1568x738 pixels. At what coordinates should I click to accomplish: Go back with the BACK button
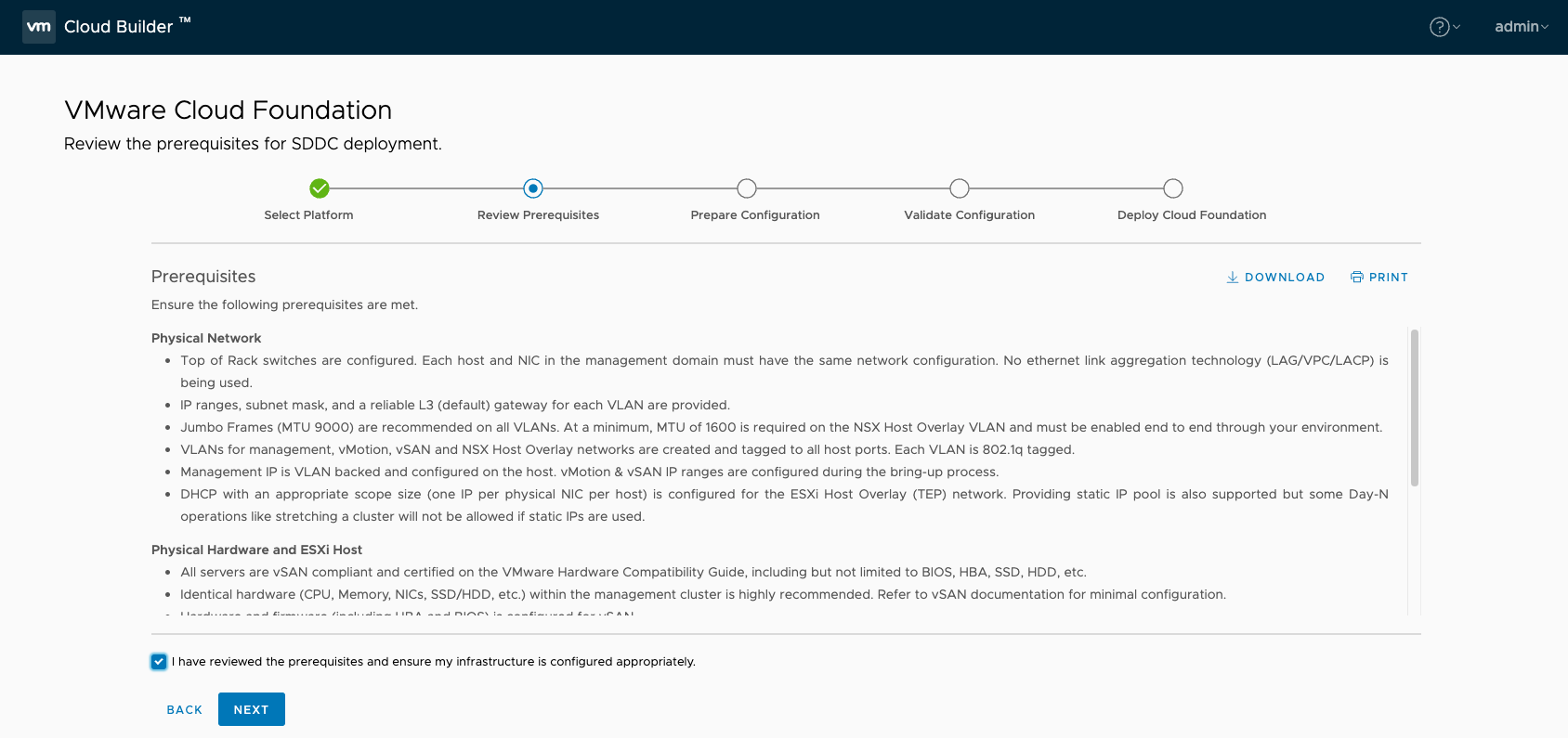[185, 710]
